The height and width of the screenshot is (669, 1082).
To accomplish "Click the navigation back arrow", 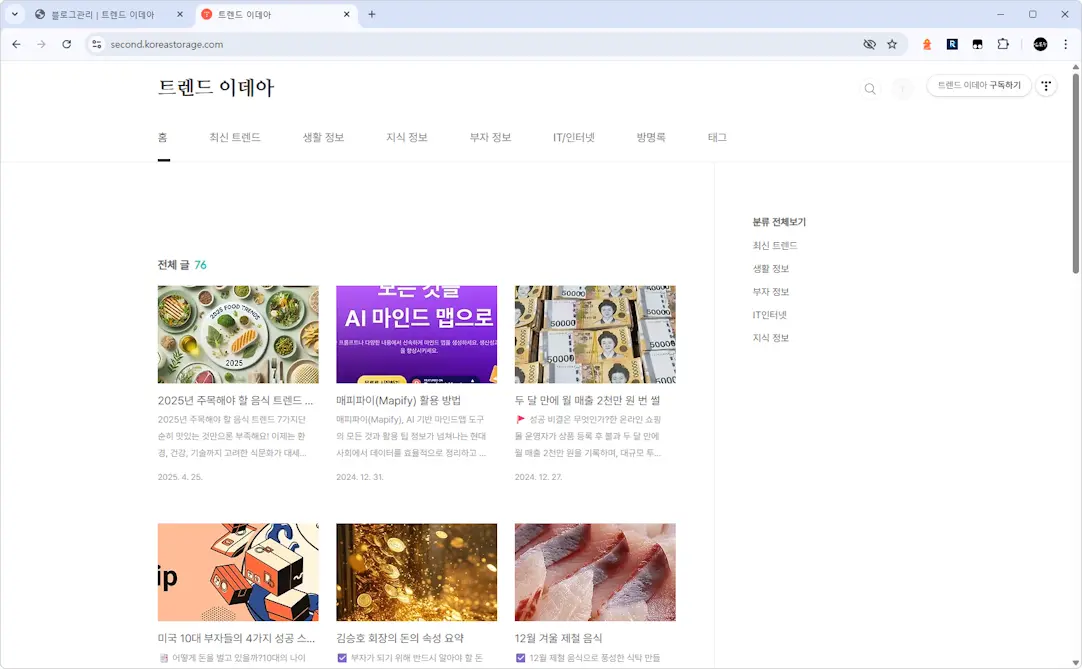I will (x=16, y=44).
